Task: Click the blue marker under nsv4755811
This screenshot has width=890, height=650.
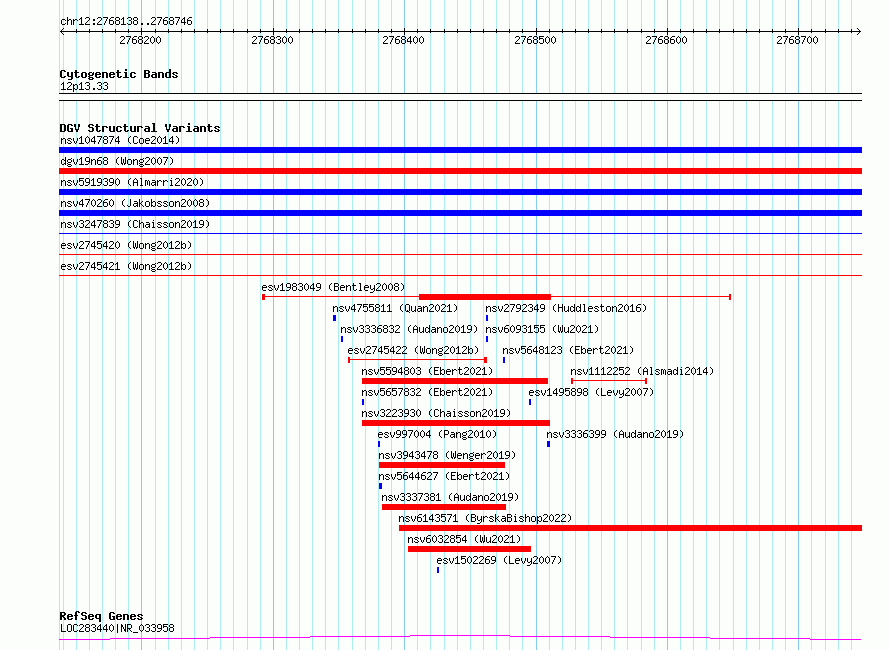Action: click(334, 318)
